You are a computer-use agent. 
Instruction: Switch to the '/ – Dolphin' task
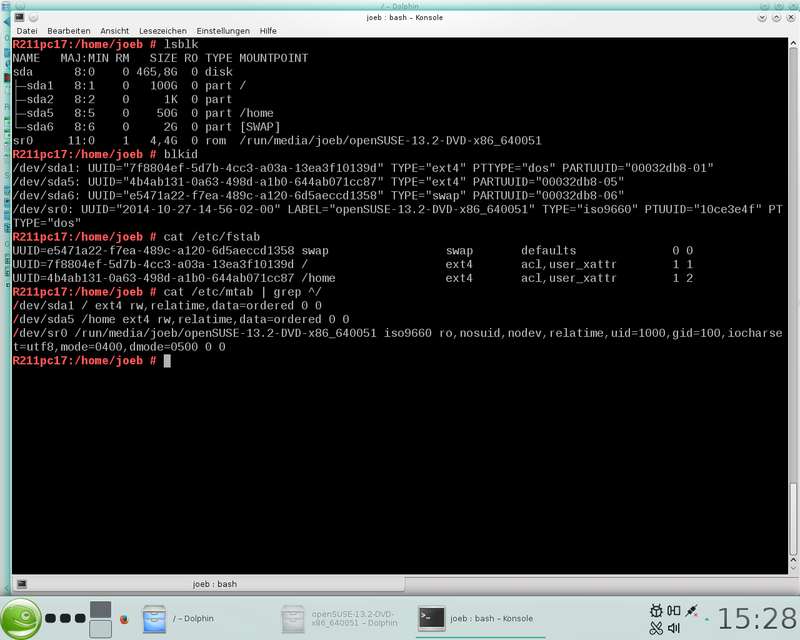point(178,619)
